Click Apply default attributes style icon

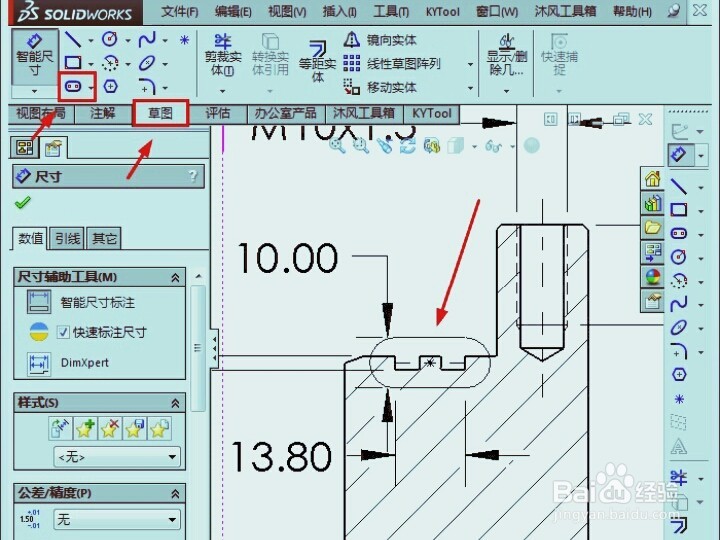60,428
